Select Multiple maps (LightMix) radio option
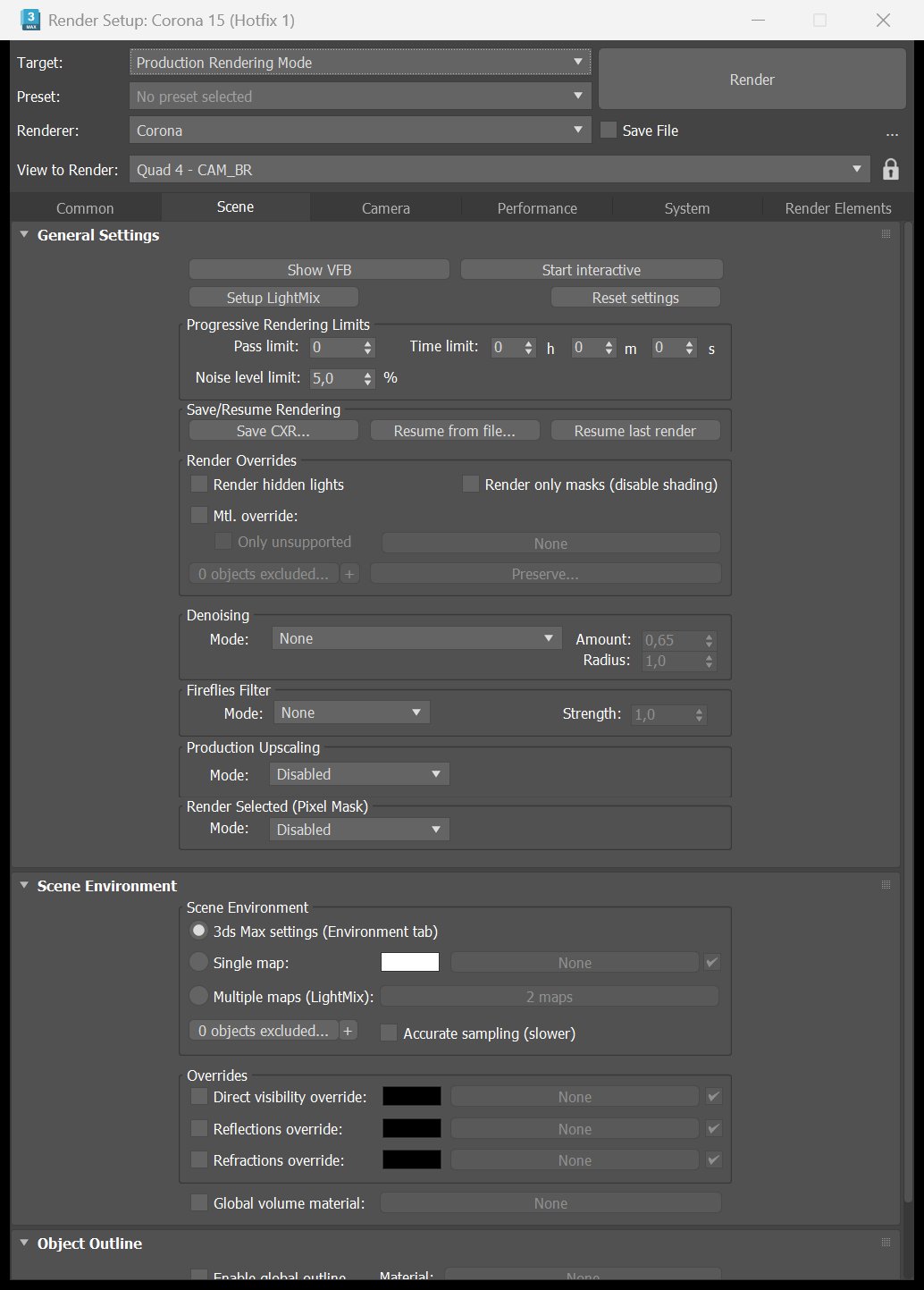The height and width of the screenshot is (1290, 924). click(x=199, y=995)
